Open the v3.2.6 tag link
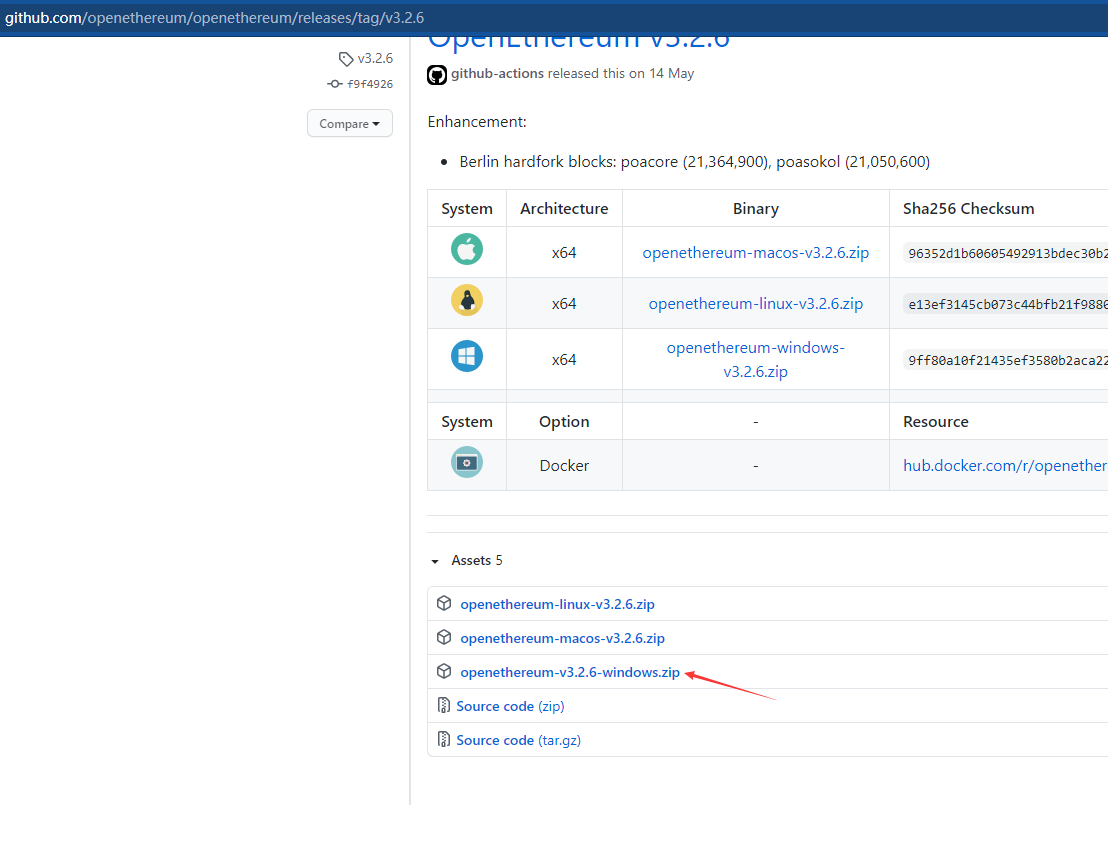 pyautogui.click(x=375, y=59)
